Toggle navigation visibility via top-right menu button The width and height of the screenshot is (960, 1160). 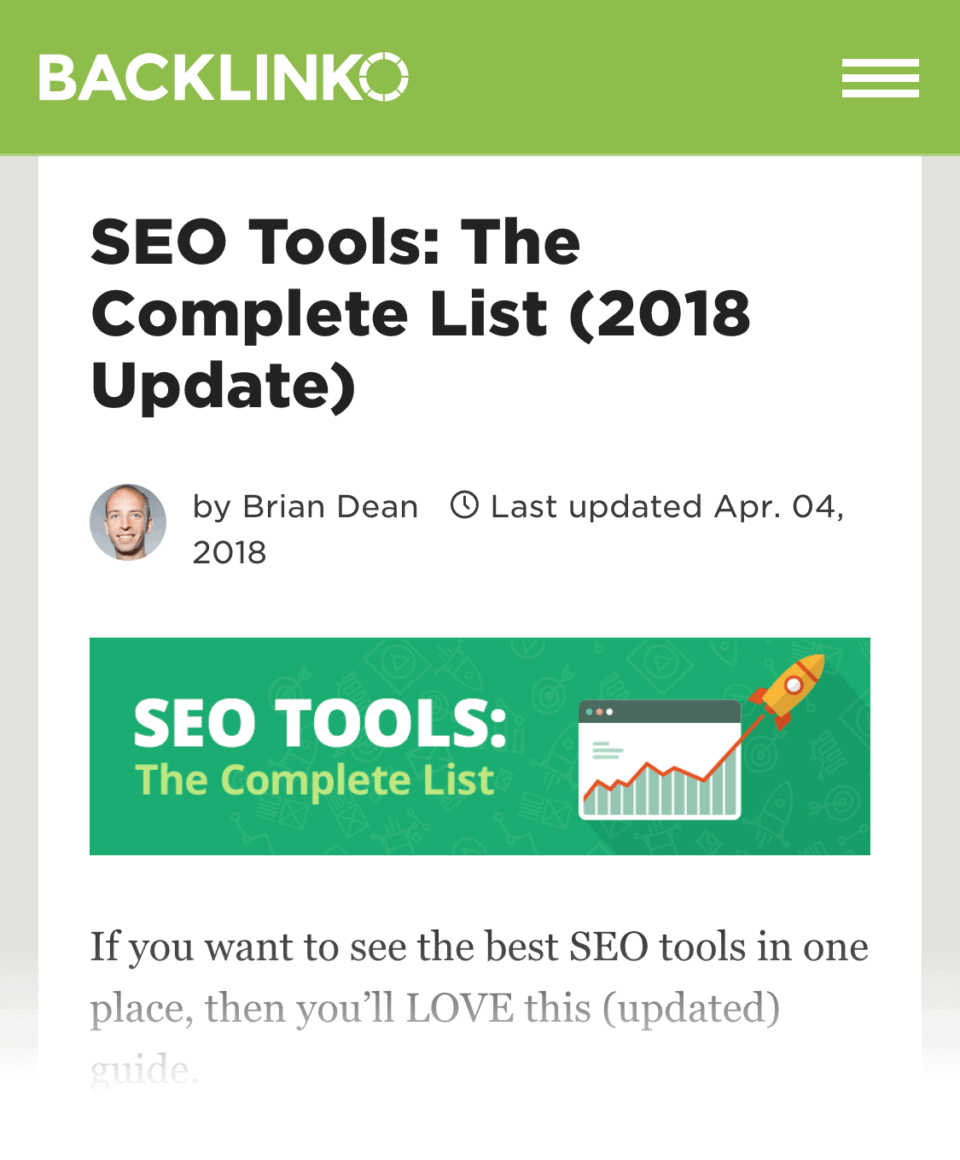(x=880, y=78)
